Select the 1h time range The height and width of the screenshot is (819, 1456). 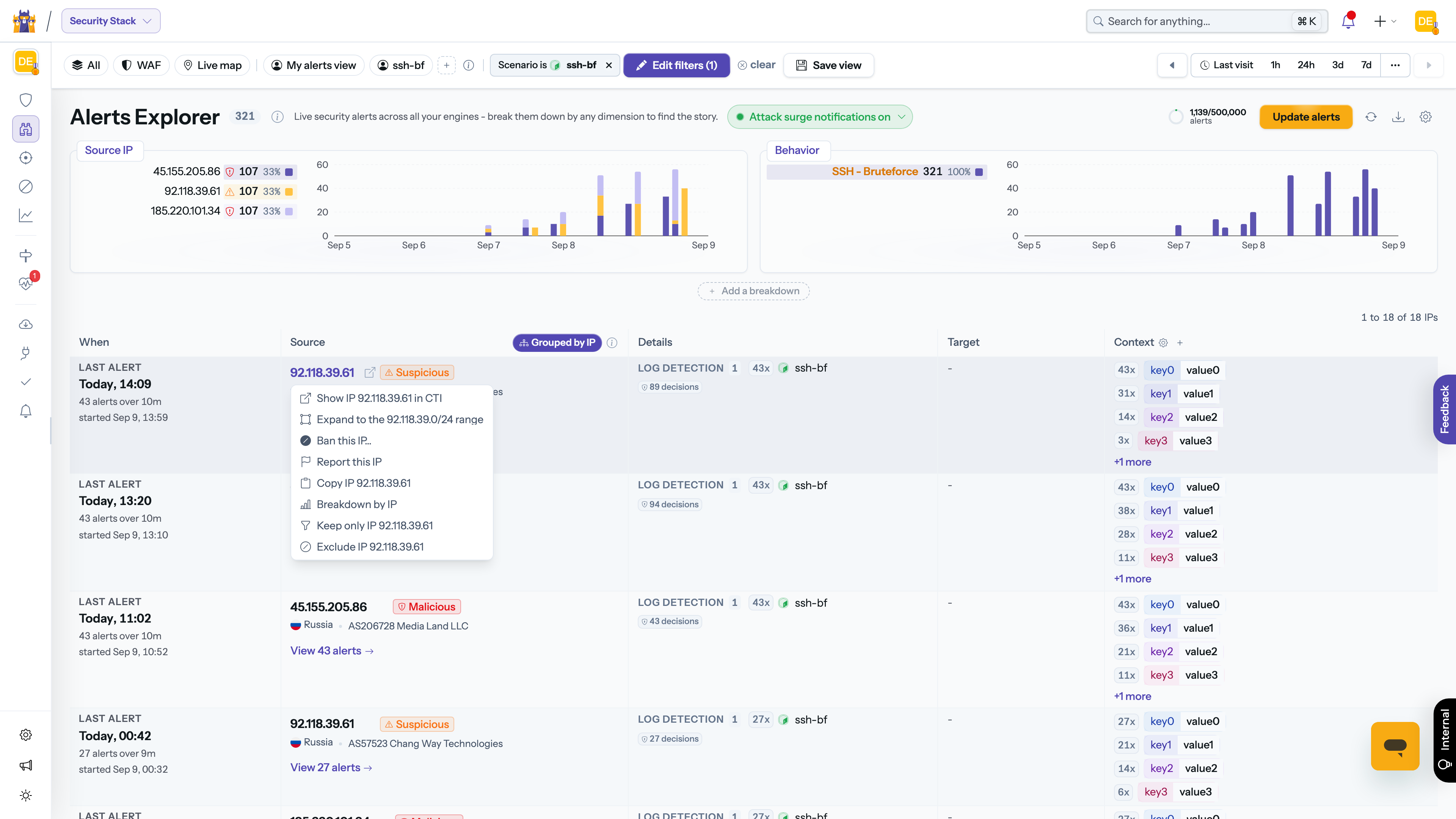point(1275,65)
